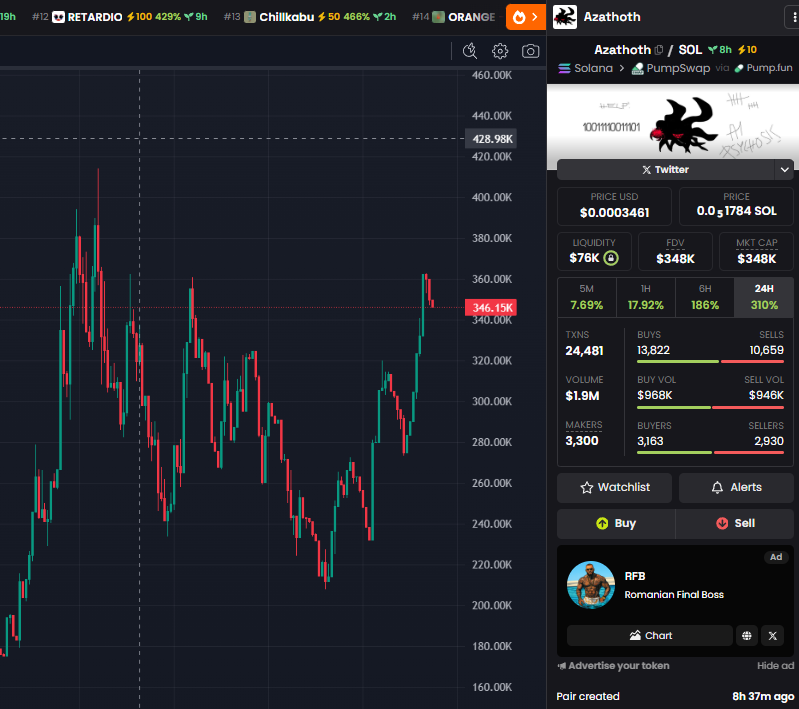Click the Azathoth / SOL pair title
Screen dimensions: 799x709
point(648,49)
